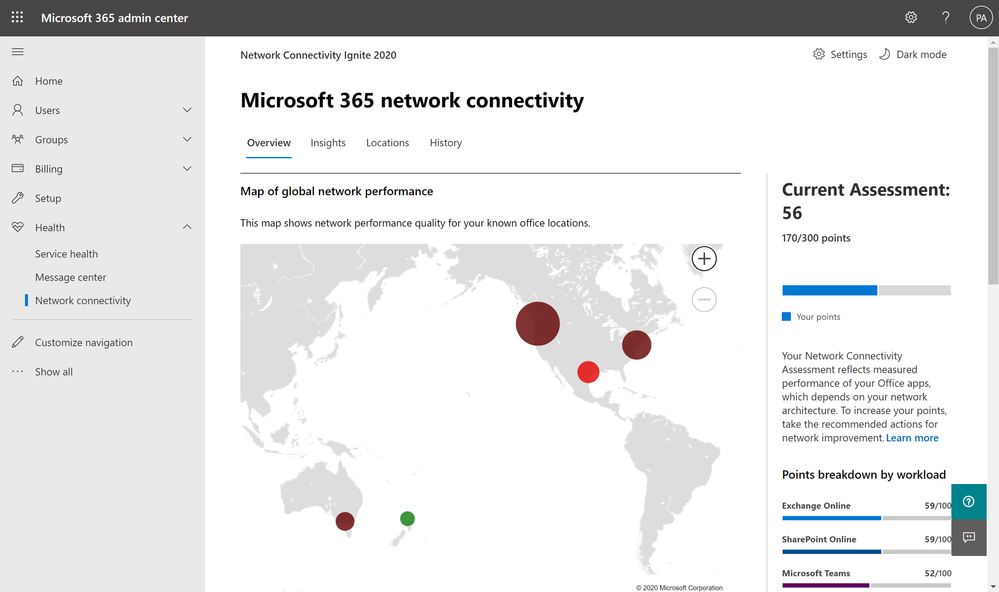Click the scrollbar down arrow
999x592 pixels.
(993, 586)
